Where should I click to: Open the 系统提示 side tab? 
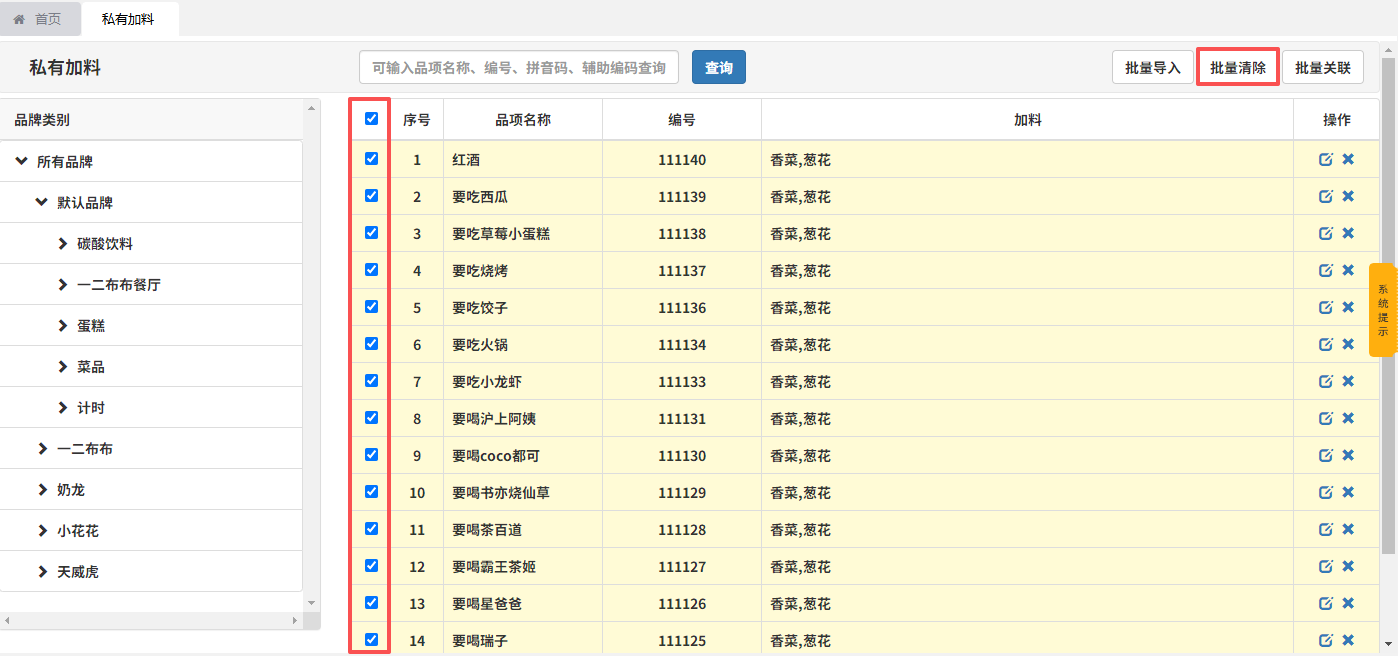point(1383,310)
